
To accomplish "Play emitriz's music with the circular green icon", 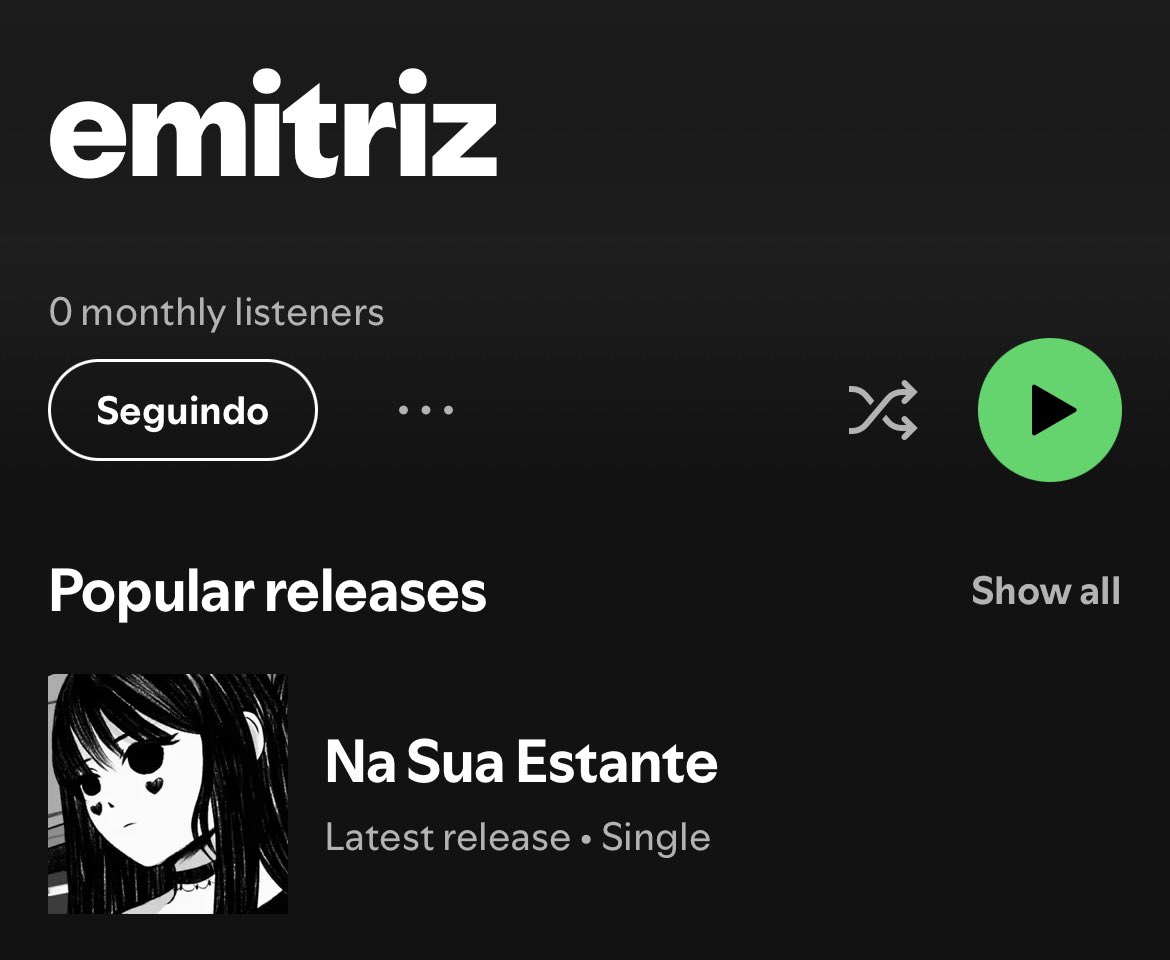I will point(1049,410).
